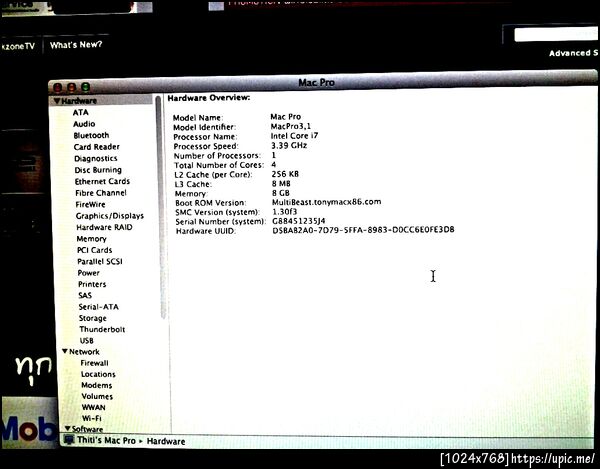This screenshot has width=600, height=469.
Task: Select Audio in the sidebar
Action: pyautogui.click(x=84, y=124)
